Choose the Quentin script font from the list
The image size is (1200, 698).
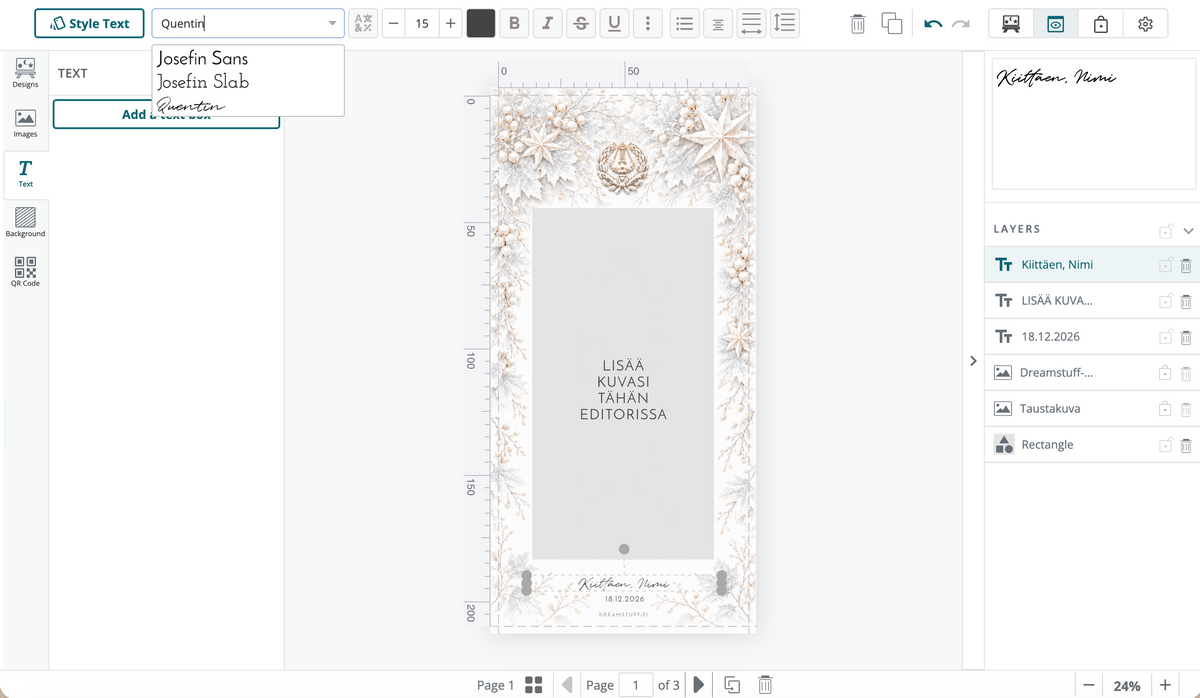(191, 105)
